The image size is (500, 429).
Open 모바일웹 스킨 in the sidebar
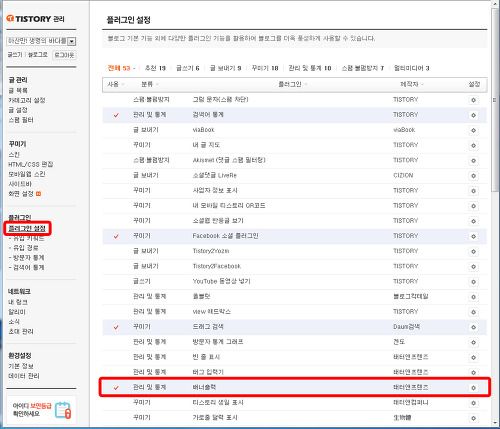point(27,174)
